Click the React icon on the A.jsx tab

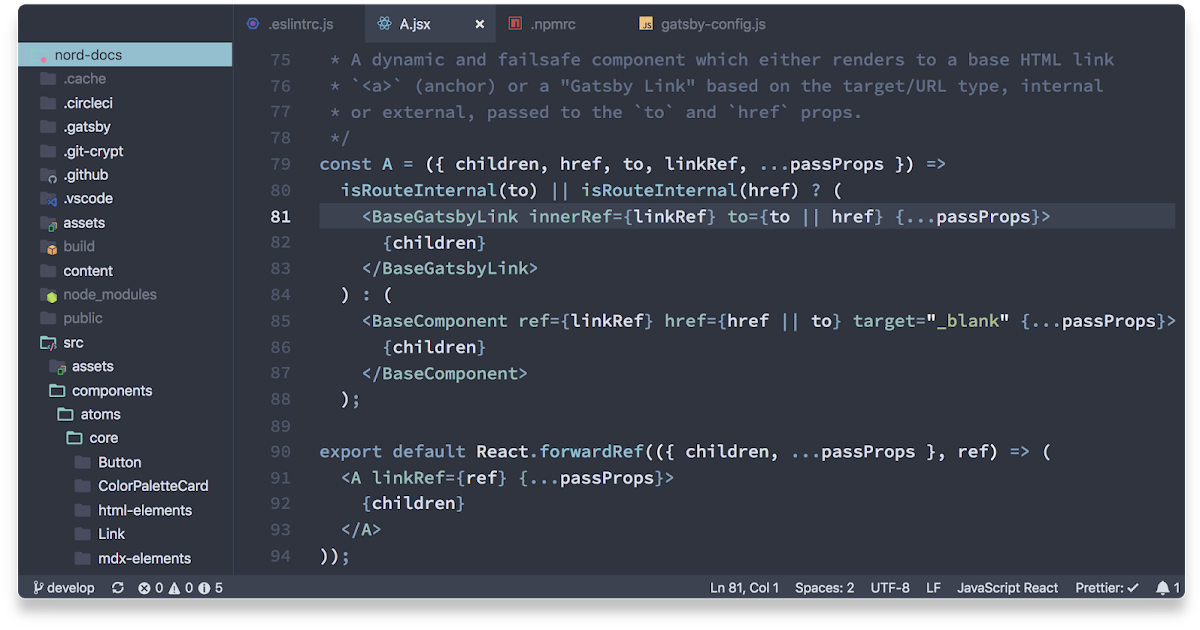click(385, 23)
